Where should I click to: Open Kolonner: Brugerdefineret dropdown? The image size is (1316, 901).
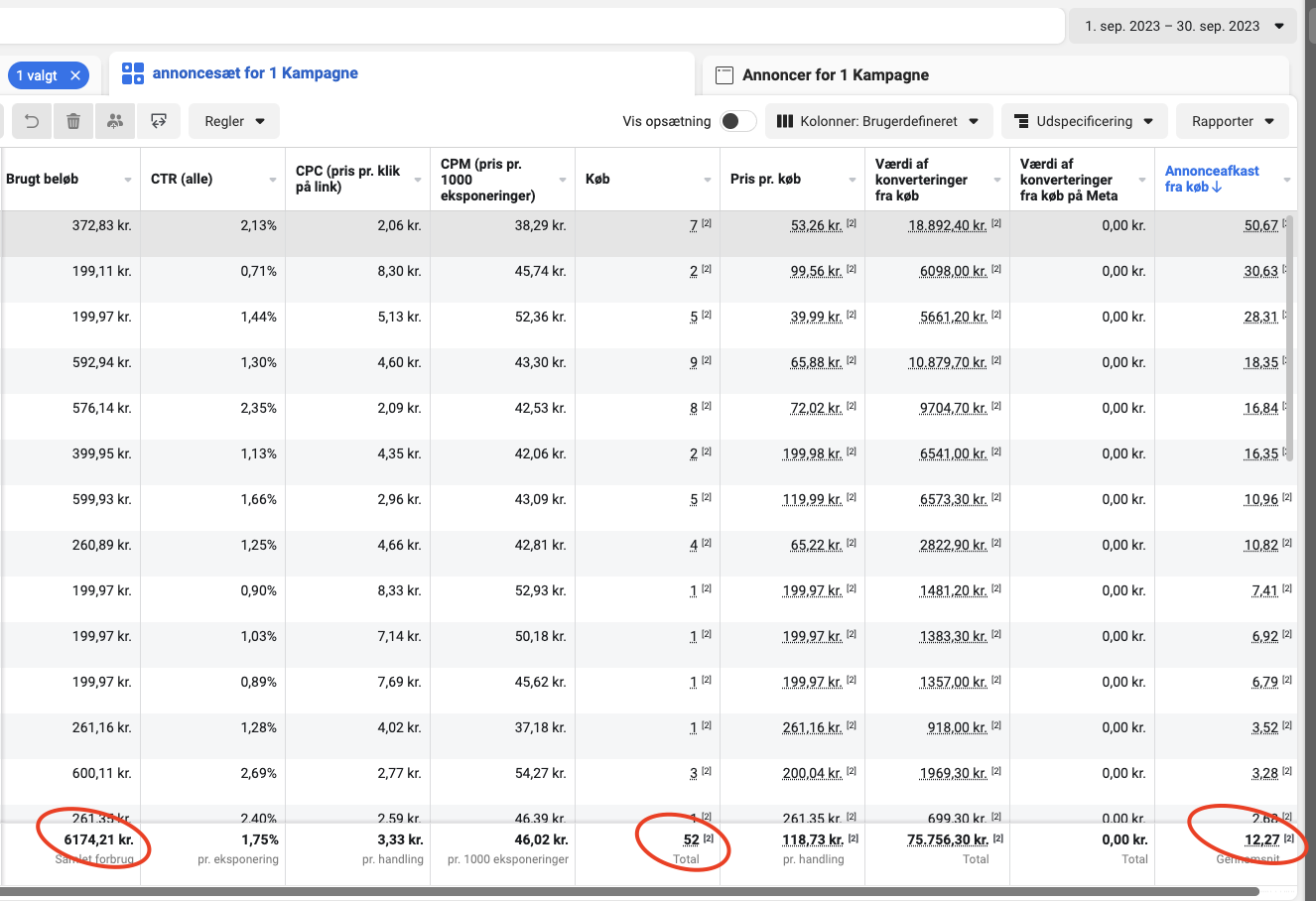pos(877,121)
